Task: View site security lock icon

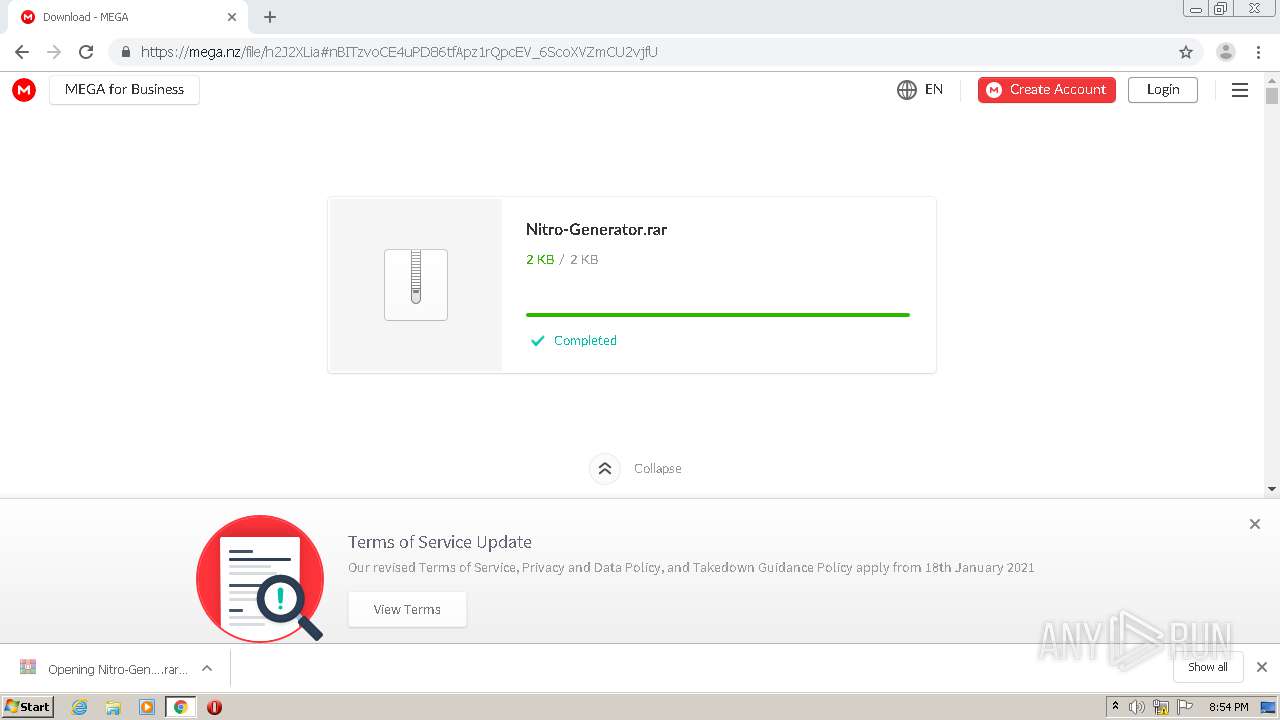Action: point(125,52)
